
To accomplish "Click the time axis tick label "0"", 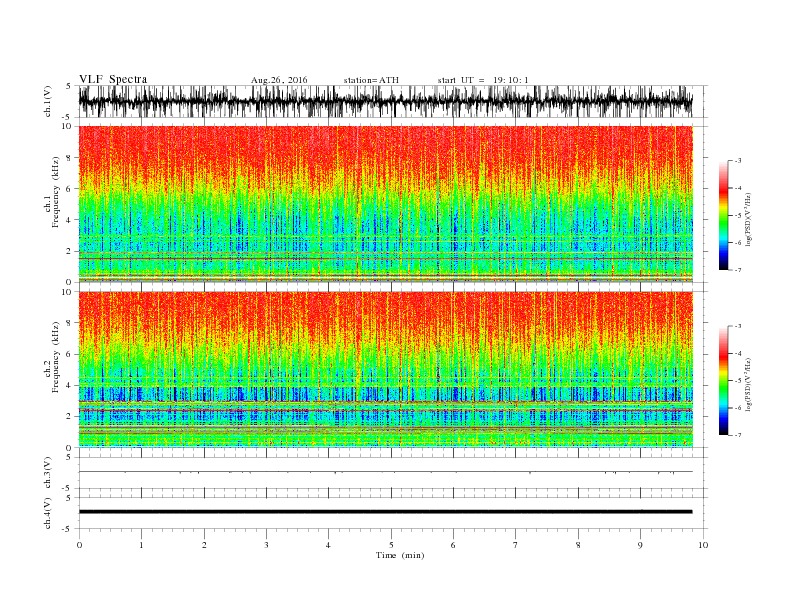I will (79, 545).
